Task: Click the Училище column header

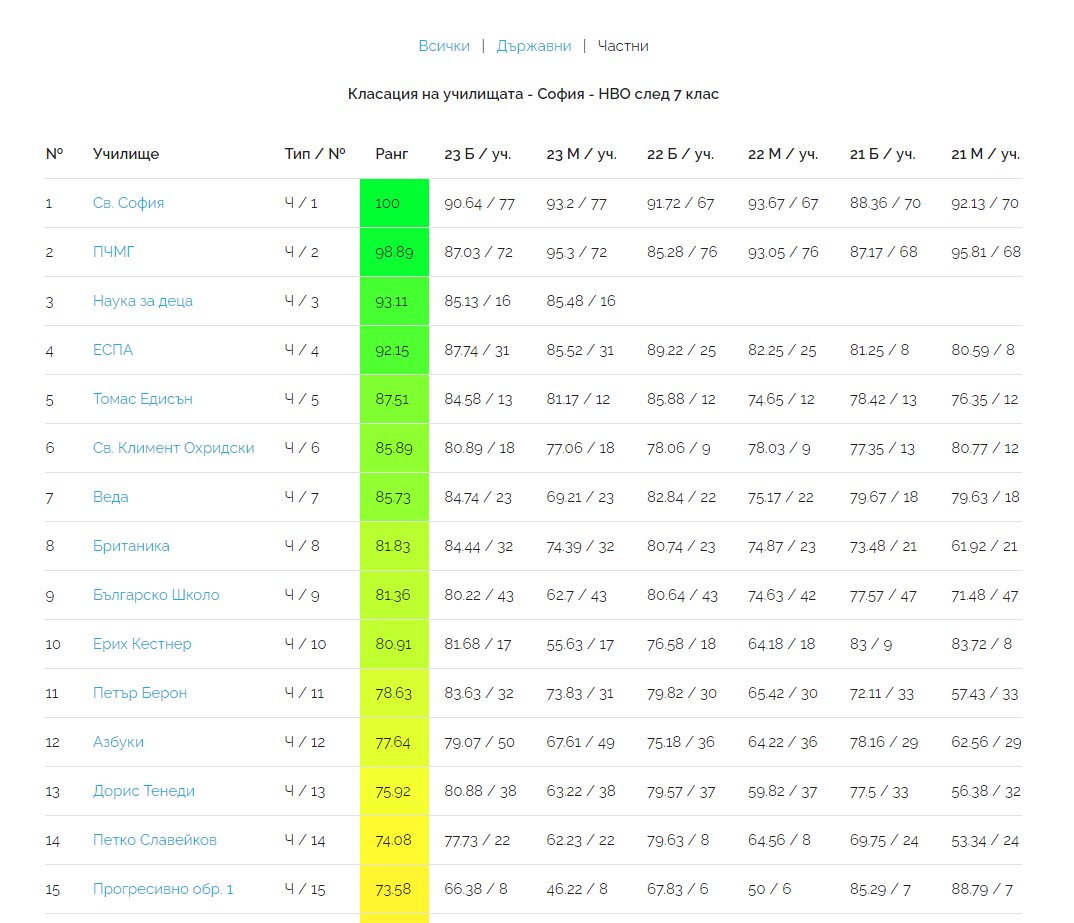Action: 126,154
